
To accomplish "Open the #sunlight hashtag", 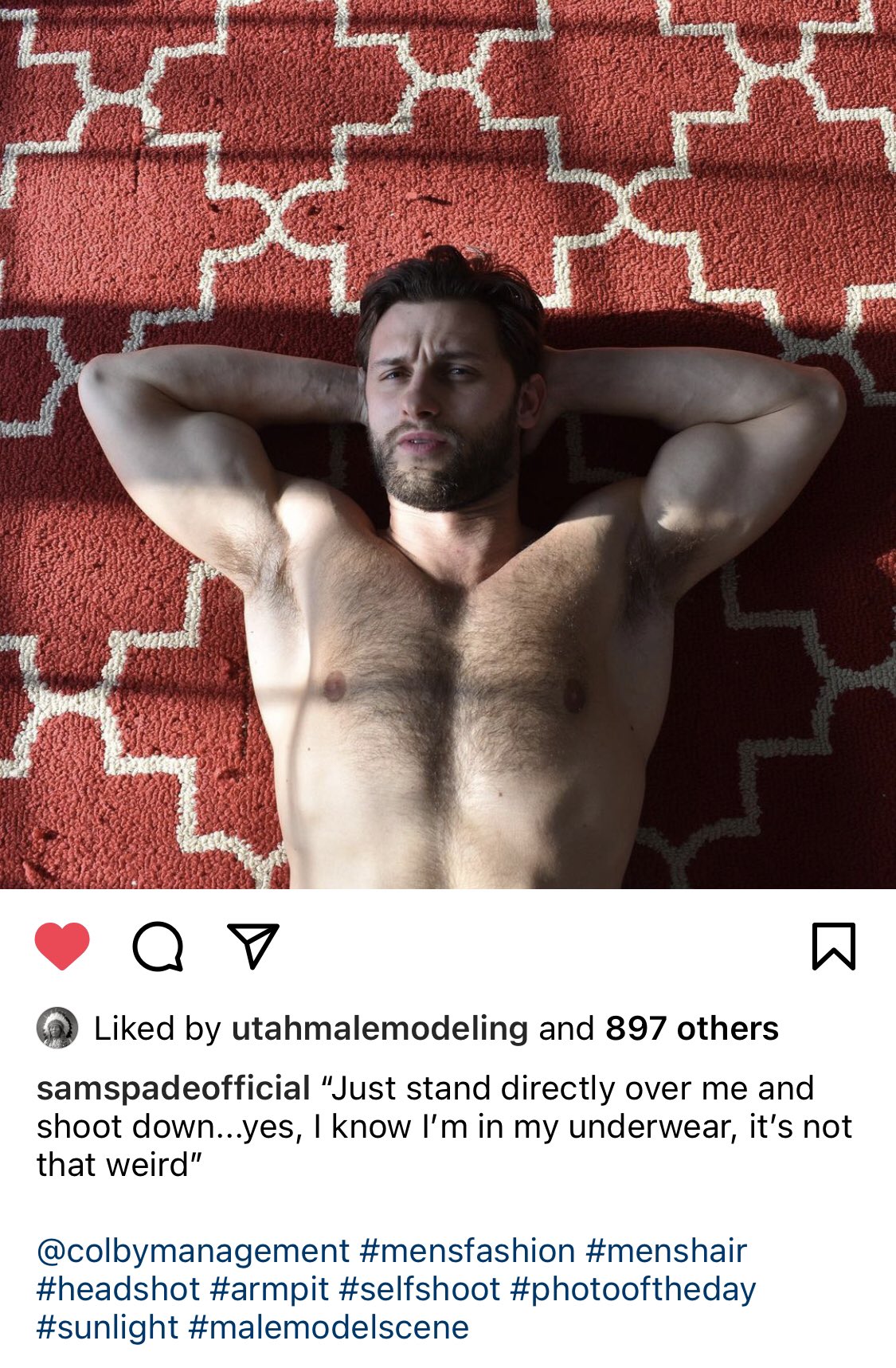I will click(108, 1328).
